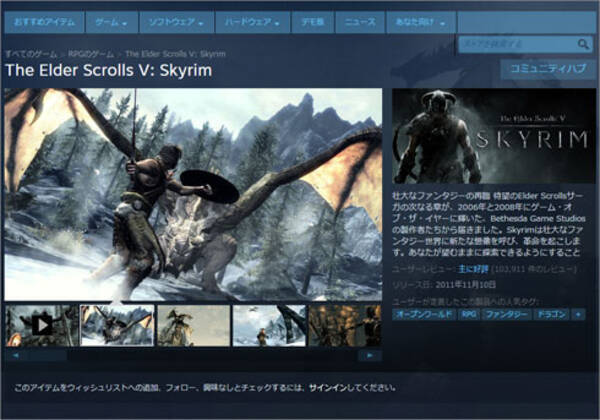Select the オープンワールド tag
Viewport: 600px width, 420px height.
point(424,314)
